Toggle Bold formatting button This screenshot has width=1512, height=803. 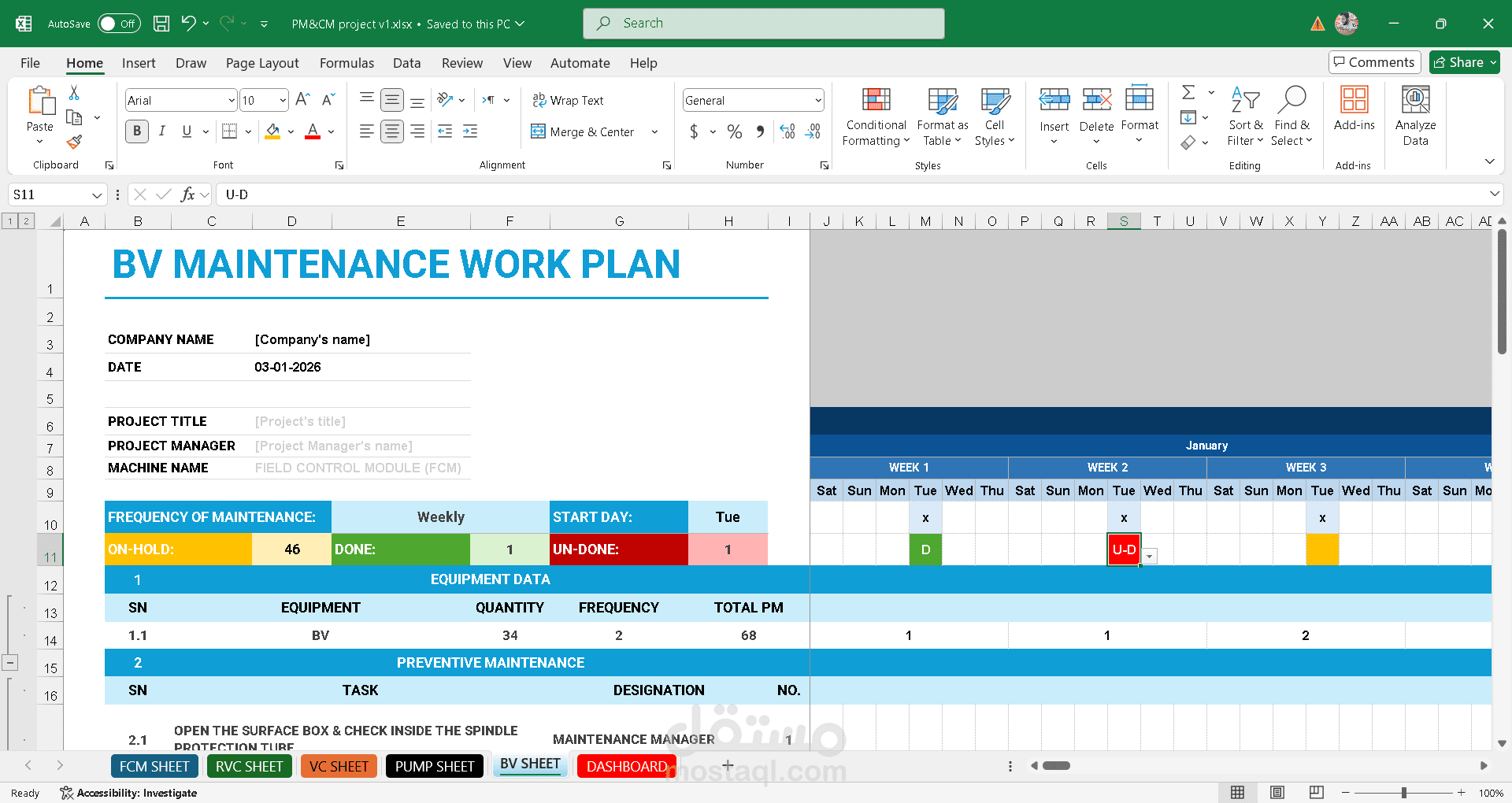137,131
